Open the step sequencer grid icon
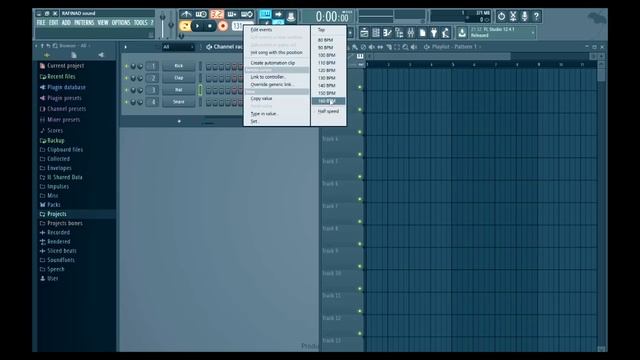Viewport: 640px width, 360px height. pos(376,33)
